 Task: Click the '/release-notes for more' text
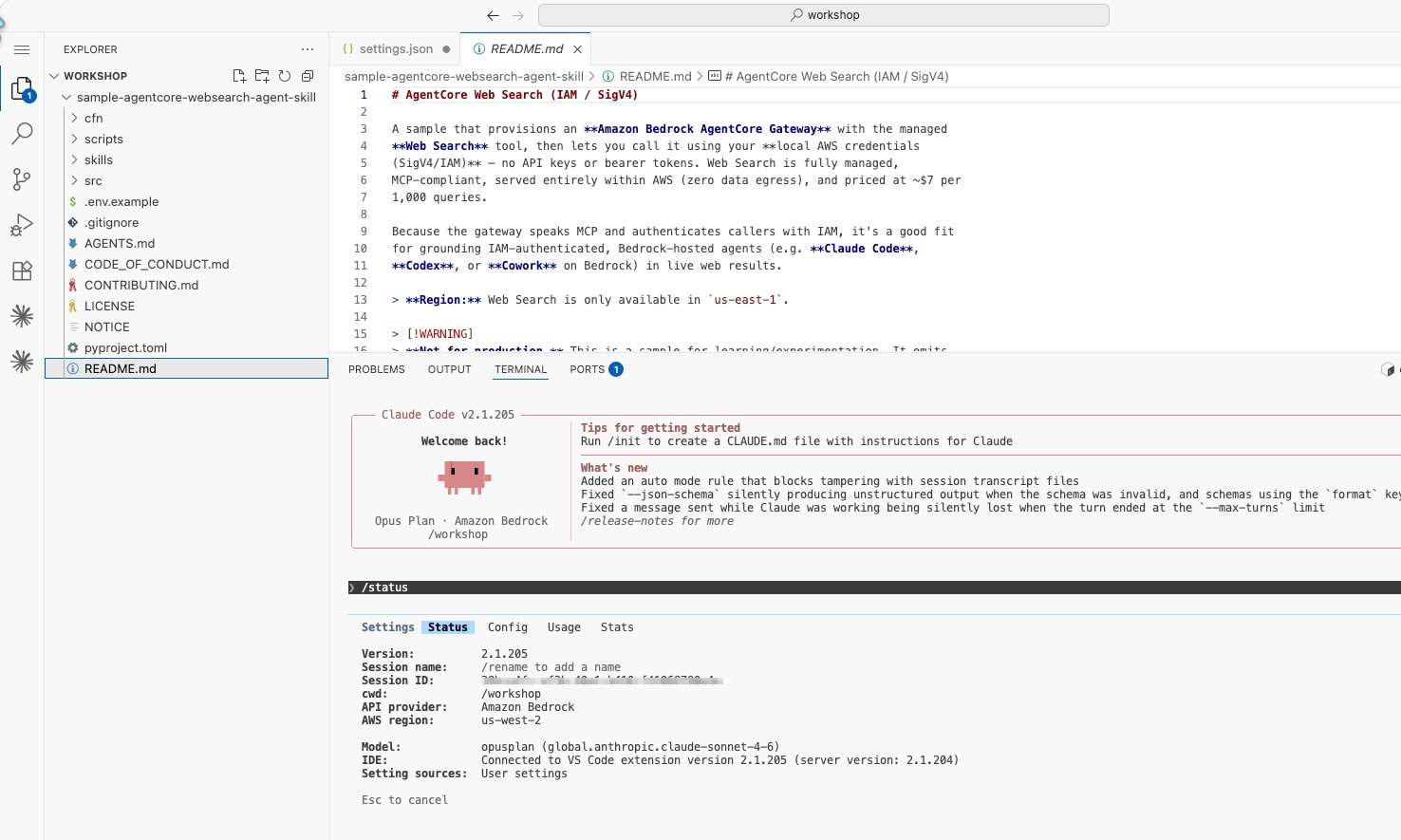pos(657,521)
